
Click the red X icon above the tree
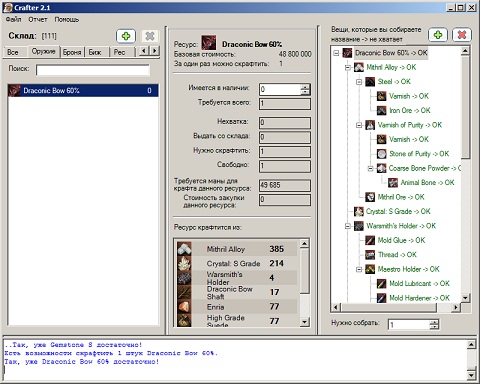462,35
